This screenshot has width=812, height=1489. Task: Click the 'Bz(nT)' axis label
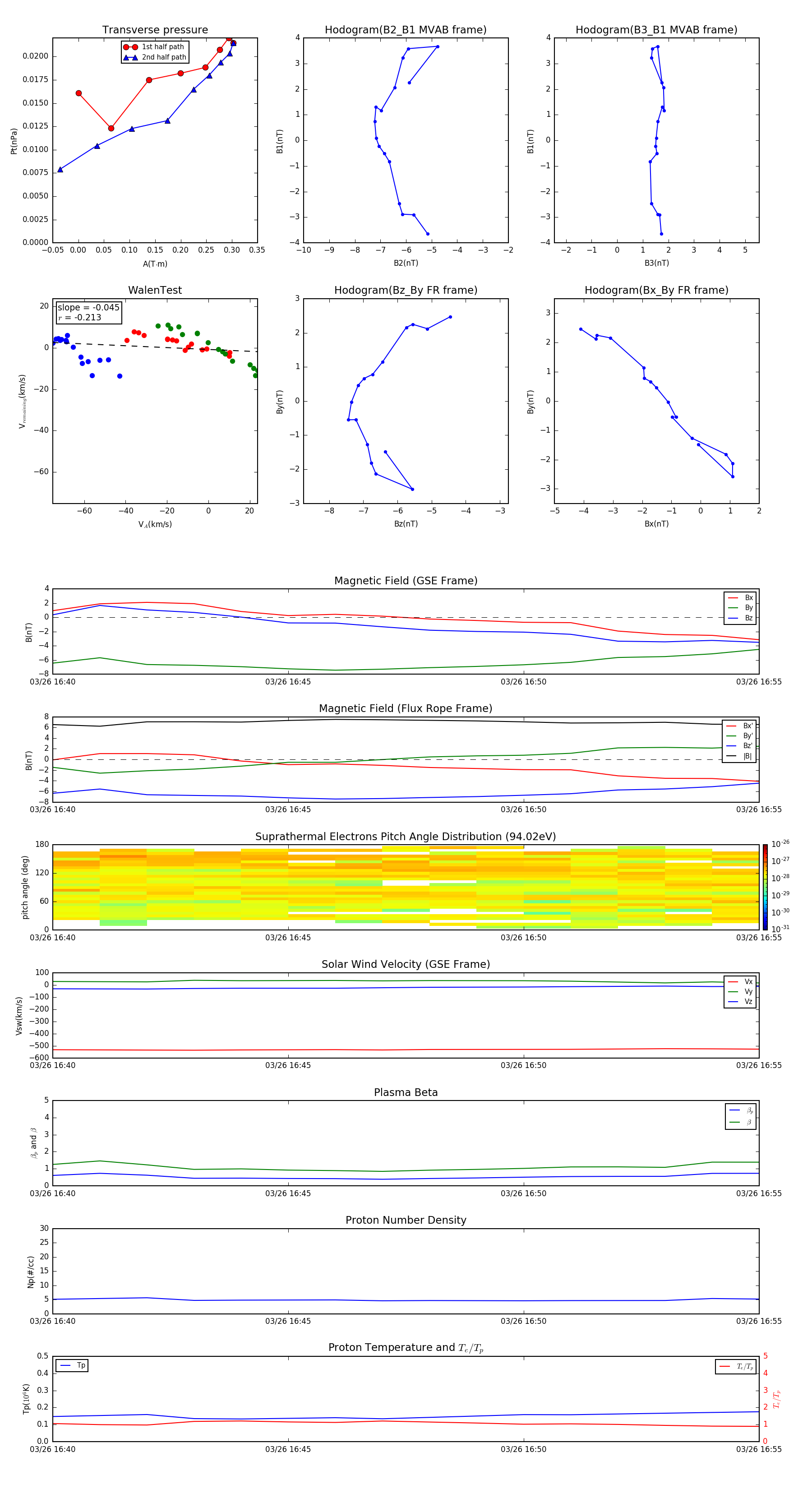coord(406,524)
